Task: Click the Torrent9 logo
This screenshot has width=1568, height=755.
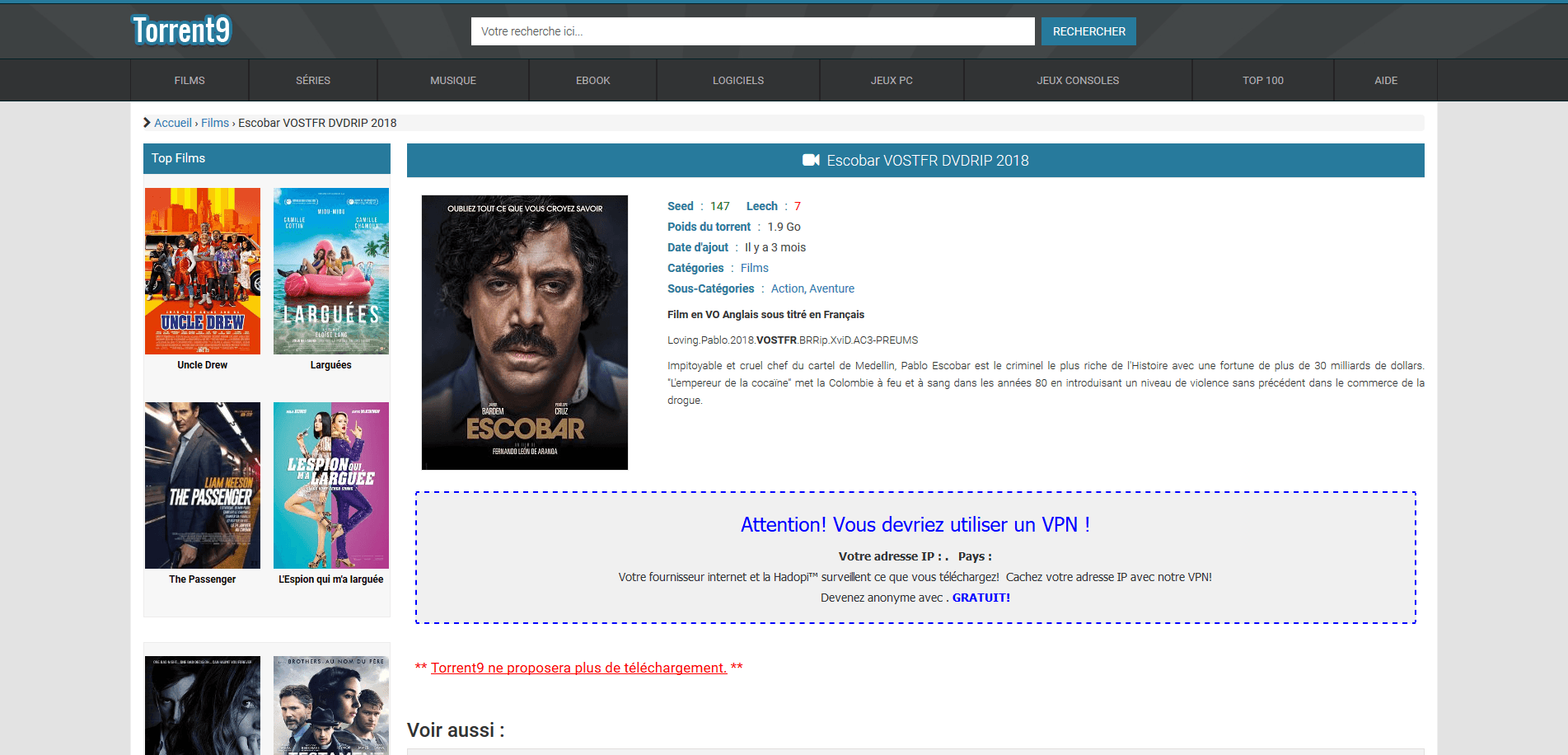Action: coord(181,30)
